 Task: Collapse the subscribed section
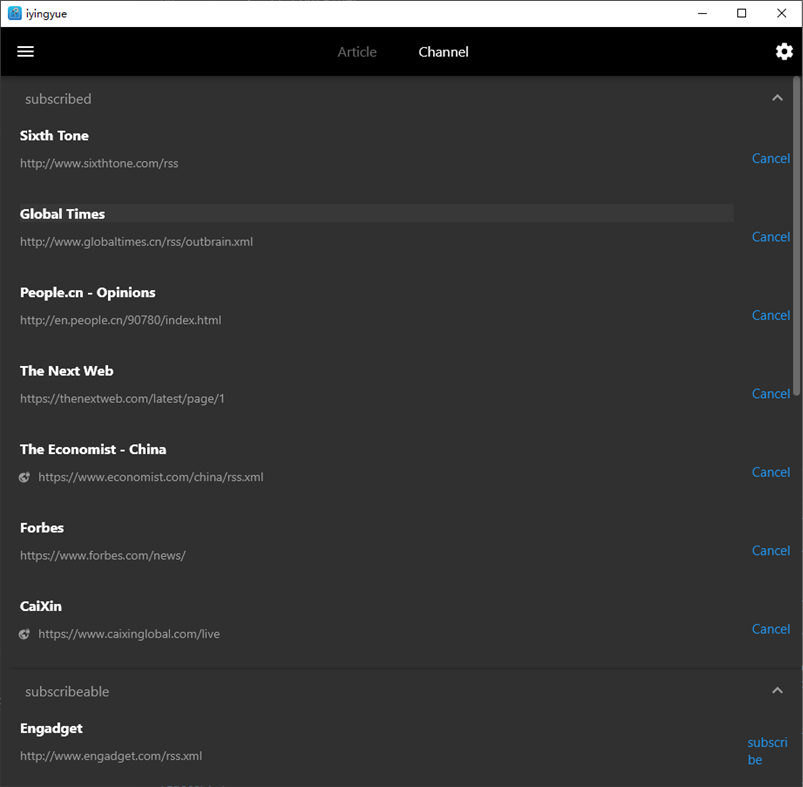pos(777,98)
